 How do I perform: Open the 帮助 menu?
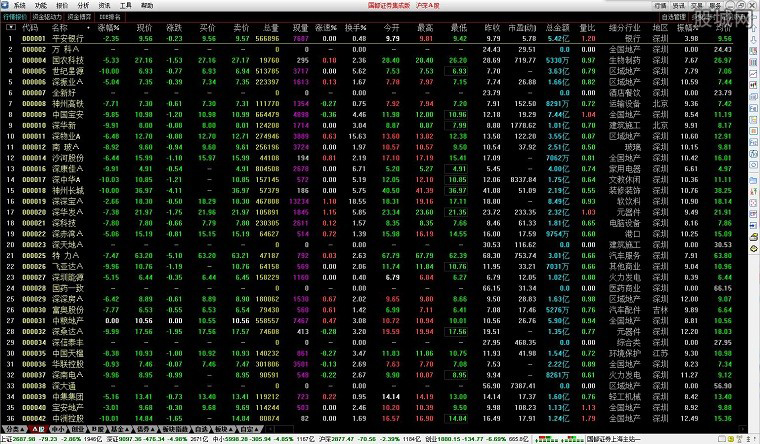click(x=146, y=5)
